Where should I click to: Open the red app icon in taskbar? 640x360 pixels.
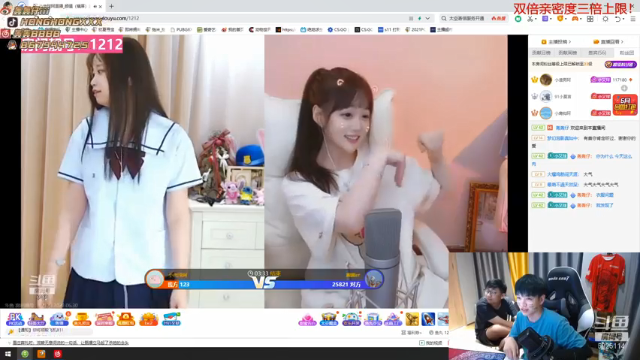point(58,354)
